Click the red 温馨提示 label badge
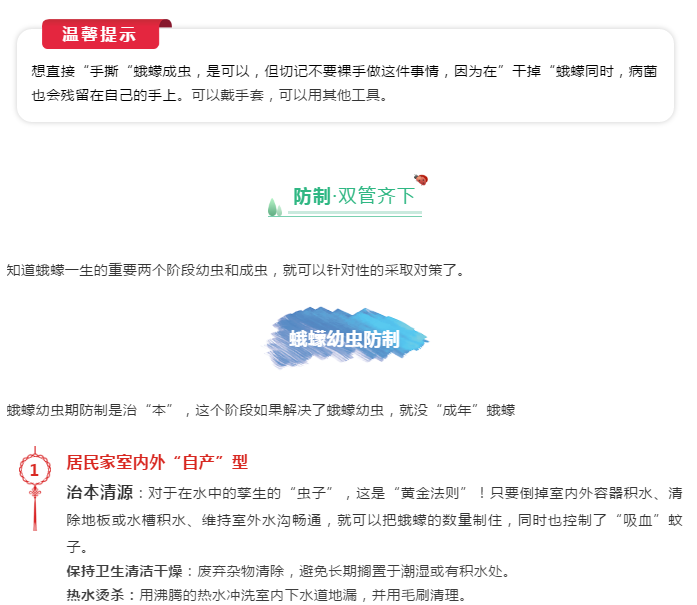697x605 pixels. (x=100, y=34)
